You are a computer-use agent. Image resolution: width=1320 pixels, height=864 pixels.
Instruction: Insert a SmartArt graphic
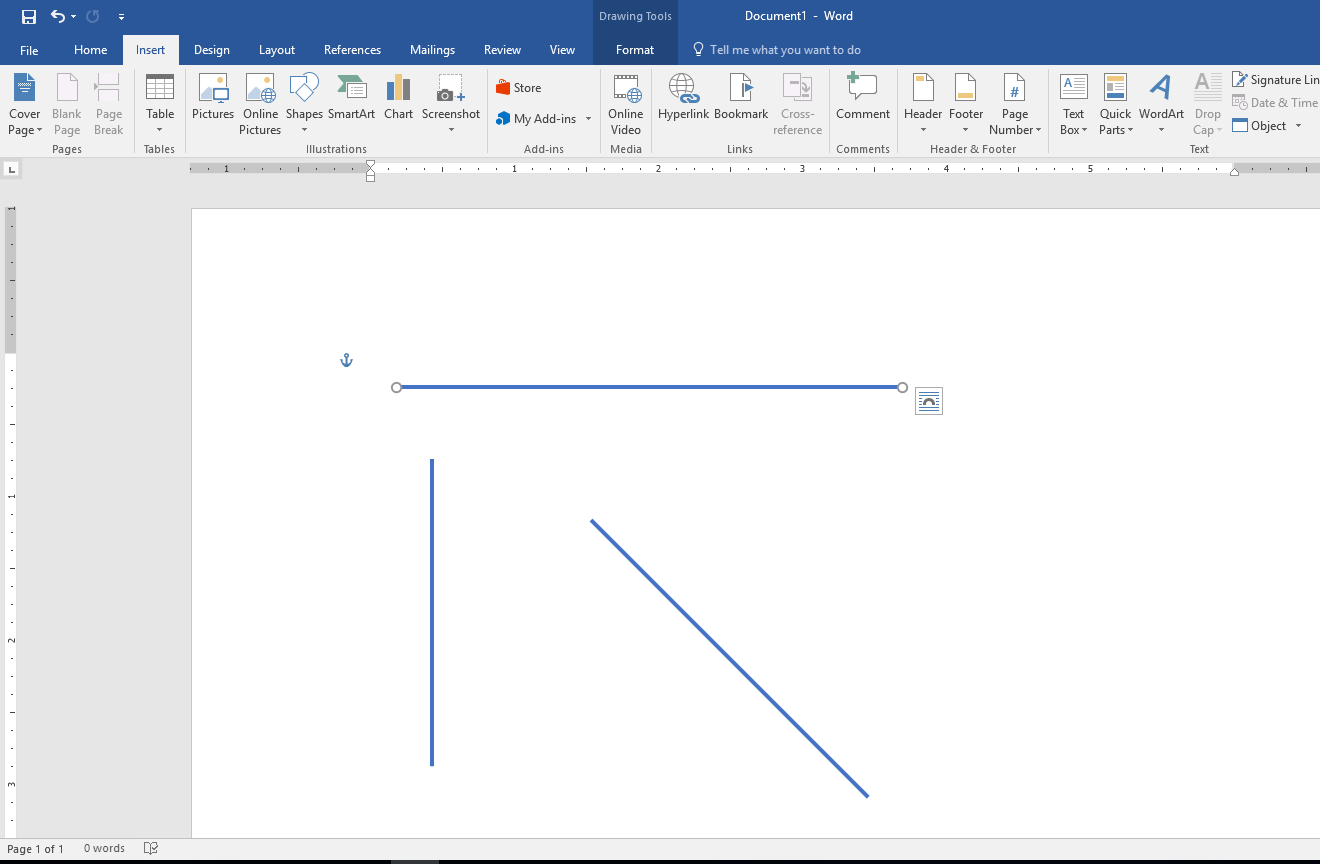click(x=351, y=97)
